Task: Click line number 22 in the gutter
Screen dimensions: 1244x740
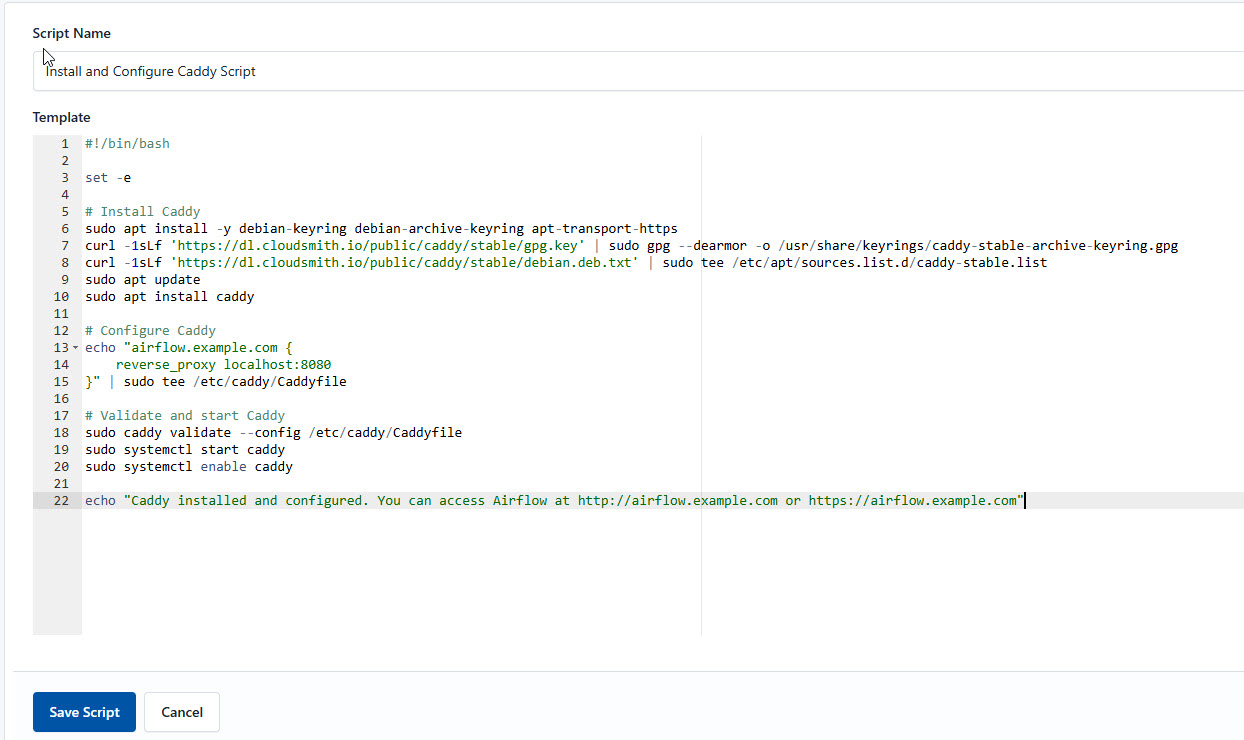Action: 60,500
